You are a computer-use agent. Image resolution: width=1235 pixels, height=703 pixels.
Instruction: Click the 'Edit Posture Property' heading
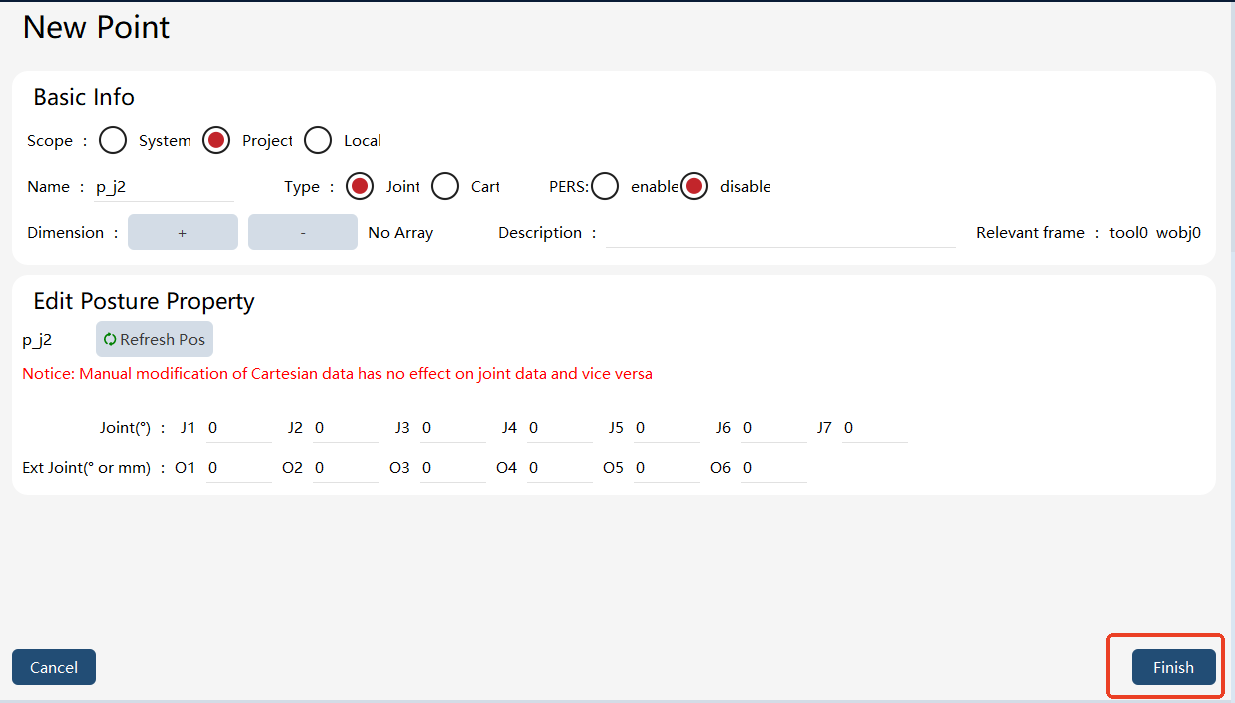(x=144, y=302)
